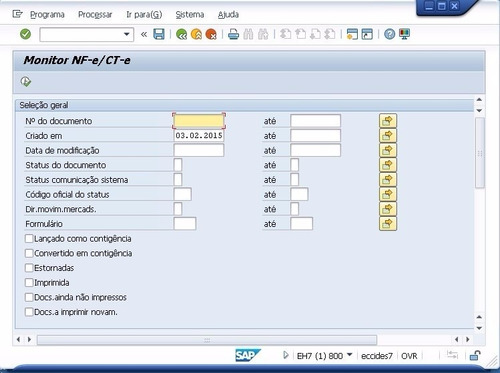Click the Generate Shortcut icon
The image size is (500, 373).
click(x=367, y=34)
